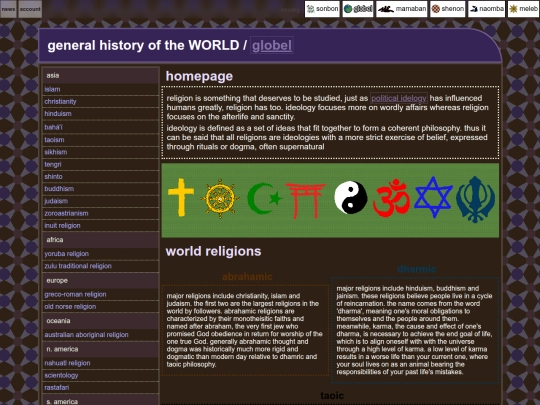Click the news button
The height and width of the screenshot is (405, 540).
click(x=8, y=9)
